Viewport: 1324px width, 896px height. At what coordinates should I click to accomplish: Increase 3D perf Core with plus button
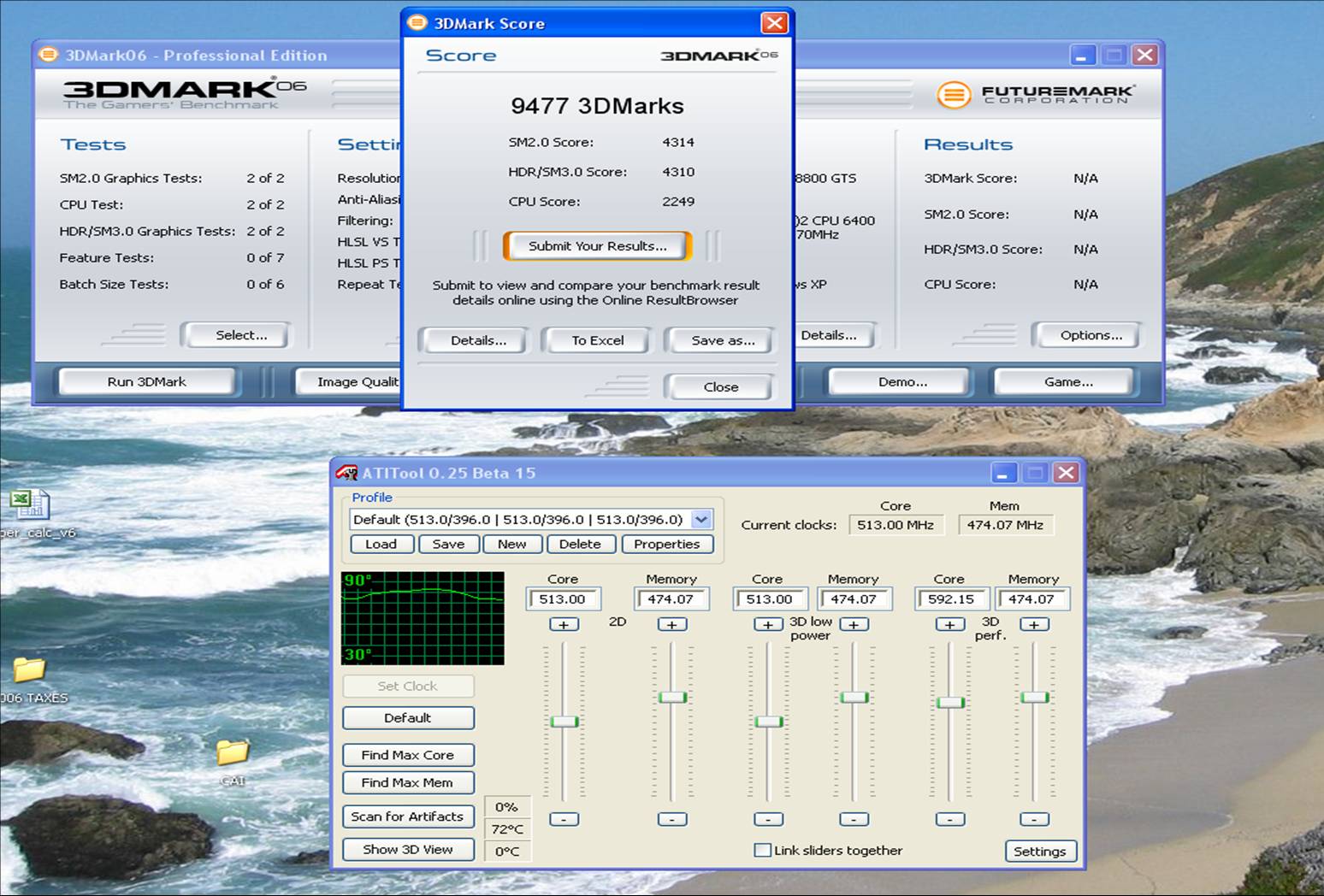(950, 625)
